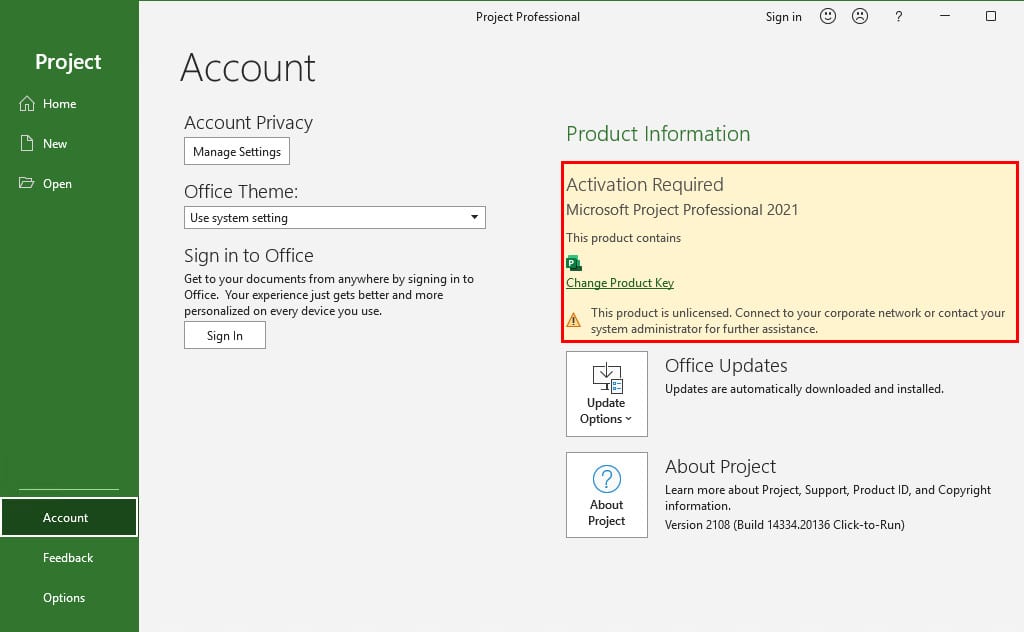Click the Office Theme dropdown arrow
The height and width of the screenshot is (632, 1024).
[475, 217]
